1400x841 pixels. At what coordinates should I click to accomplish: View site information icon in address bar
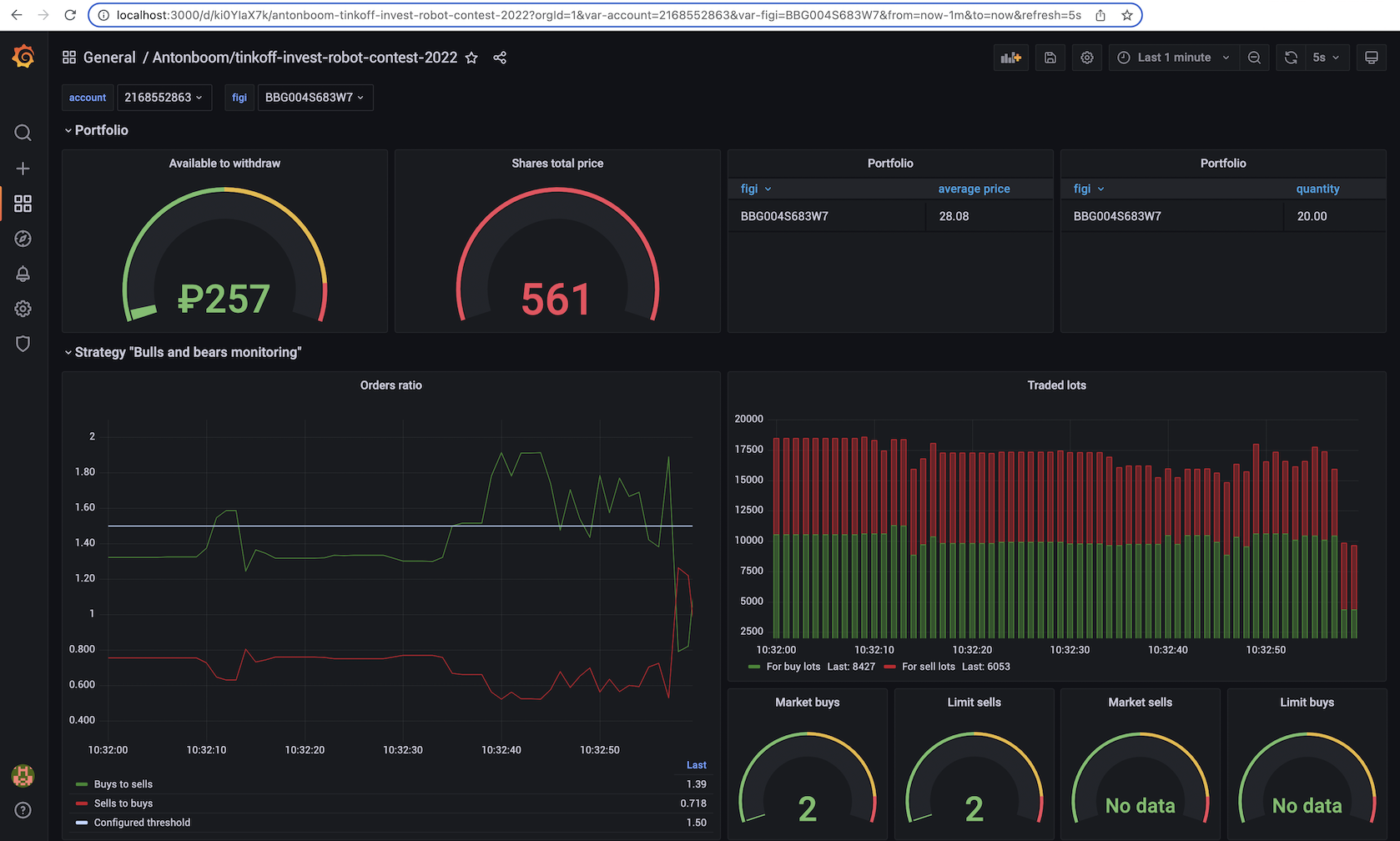click(103, 15)
